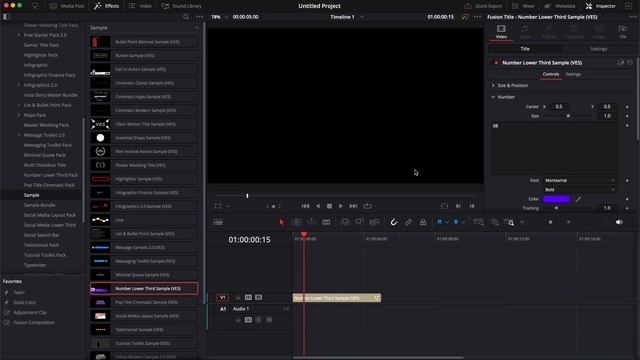The image size is (640, 360).
Task: Open the Media Pool panel
Action: tap(67, 6)
